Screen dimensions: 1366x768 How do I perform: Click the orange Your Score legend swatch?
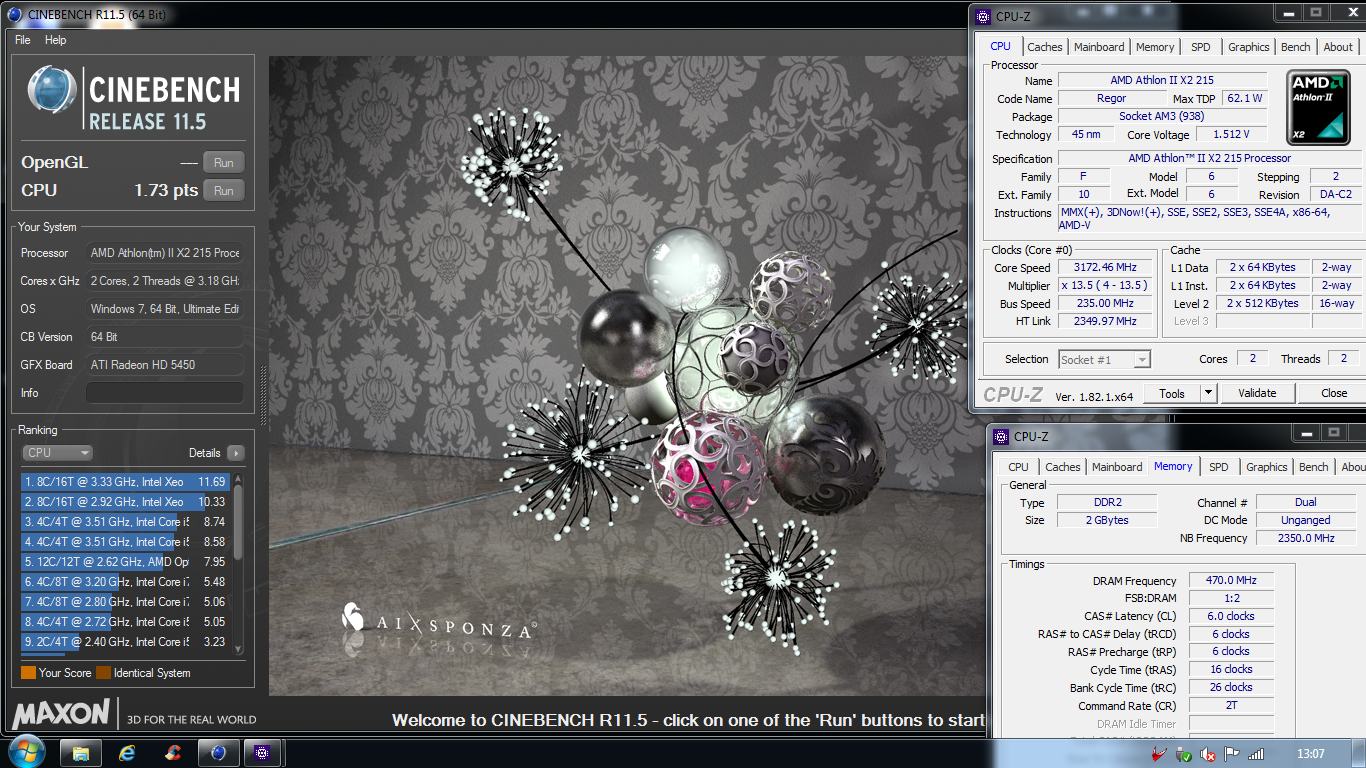coord(28,673)
